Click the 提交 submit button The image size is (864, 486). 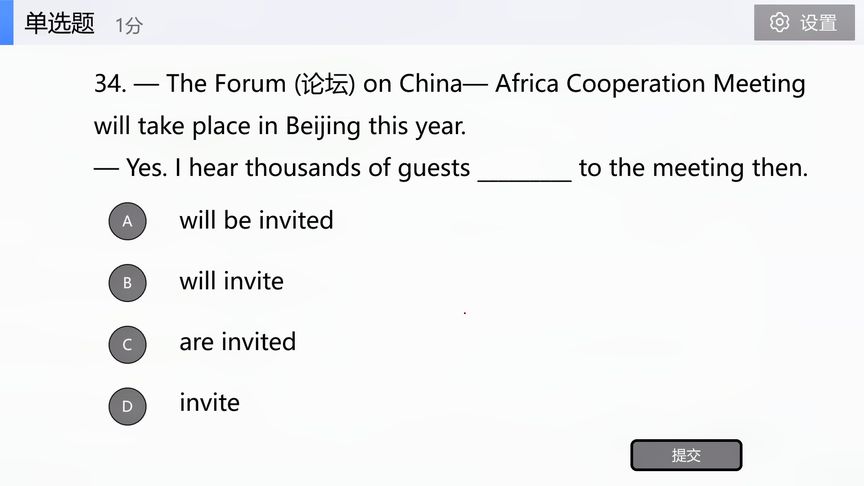(686, 455)
